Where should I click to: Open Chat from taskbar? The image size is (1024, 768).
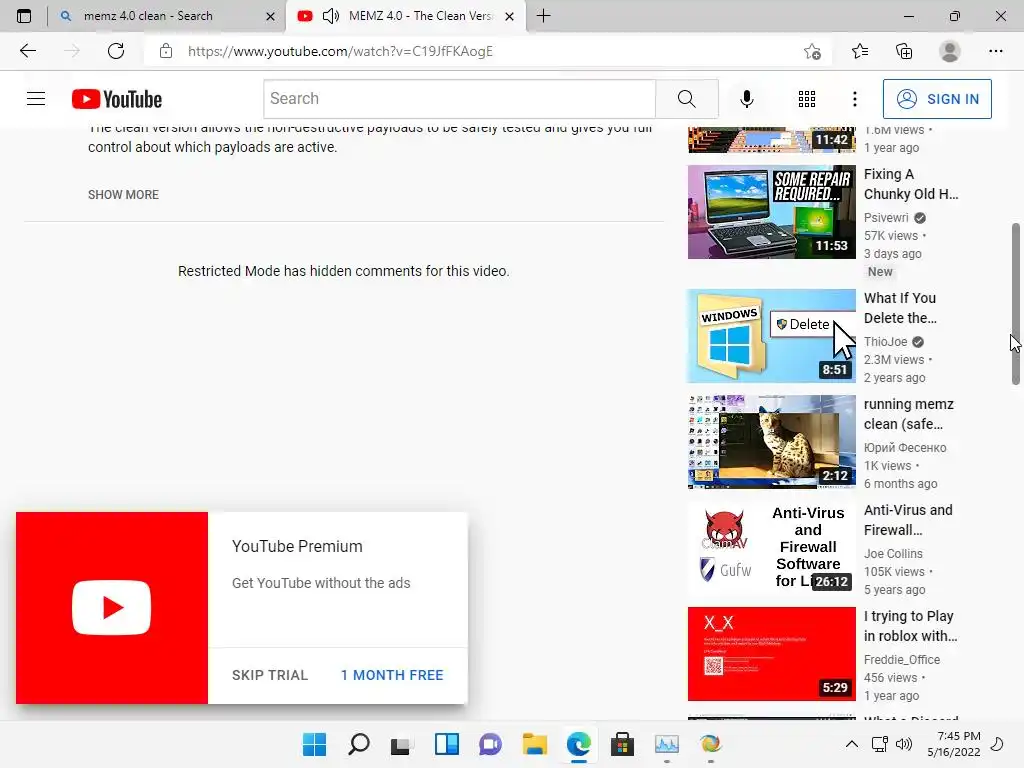click(x=490, y=744)
